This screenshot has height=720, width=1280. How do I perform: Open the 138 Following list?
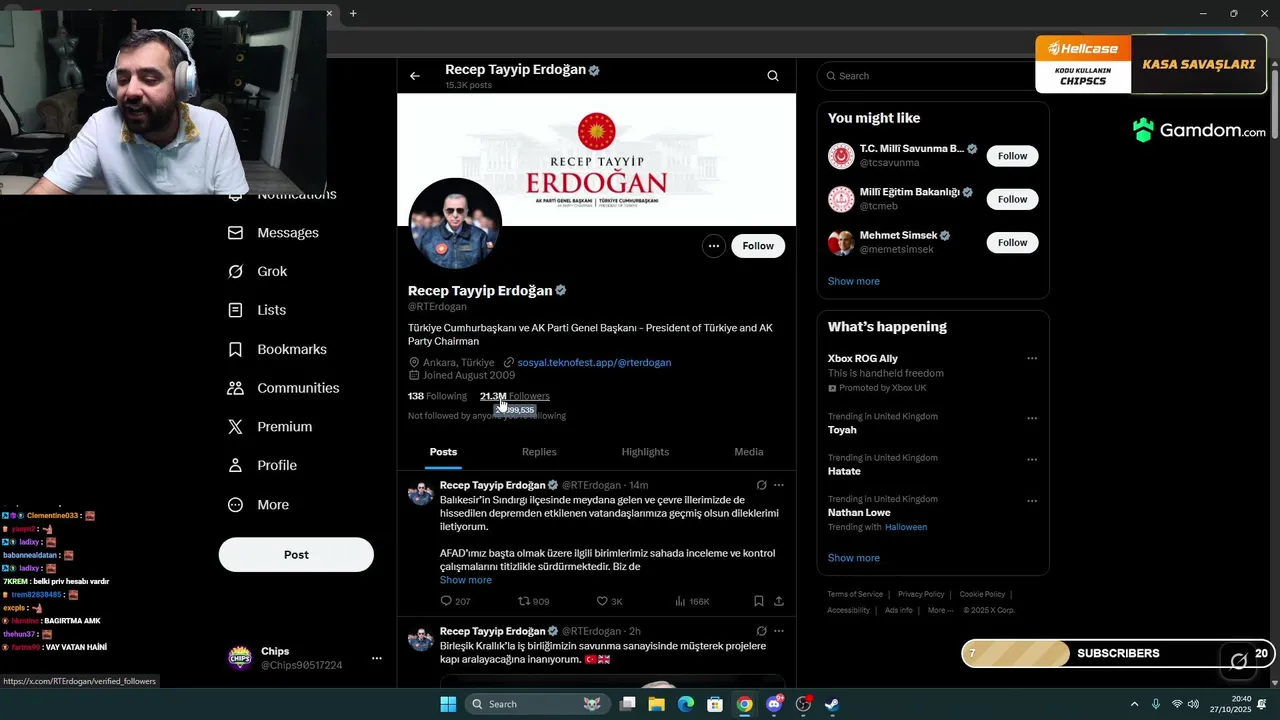pyautogui.click(x=437, y=396)
